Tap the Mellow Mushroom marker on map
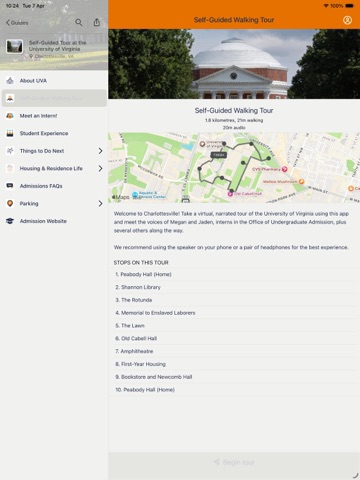This screenshot has width=360, height=480. [301, 182]
